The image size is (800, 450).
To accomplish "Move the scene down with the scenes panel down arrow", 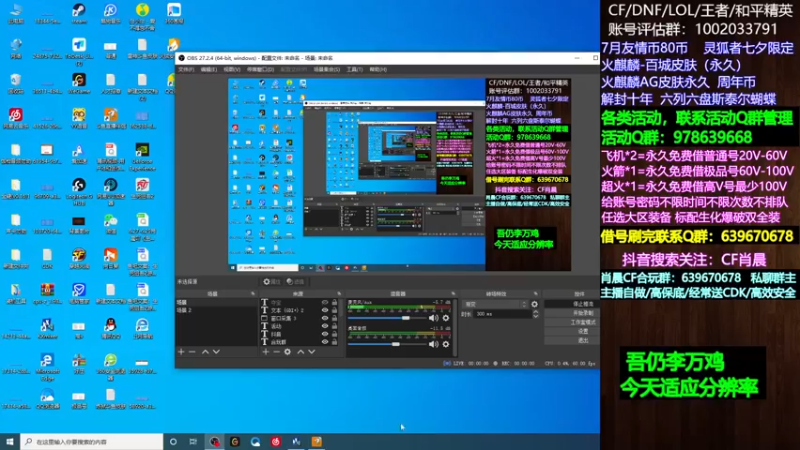I will (x=216, y=352).
